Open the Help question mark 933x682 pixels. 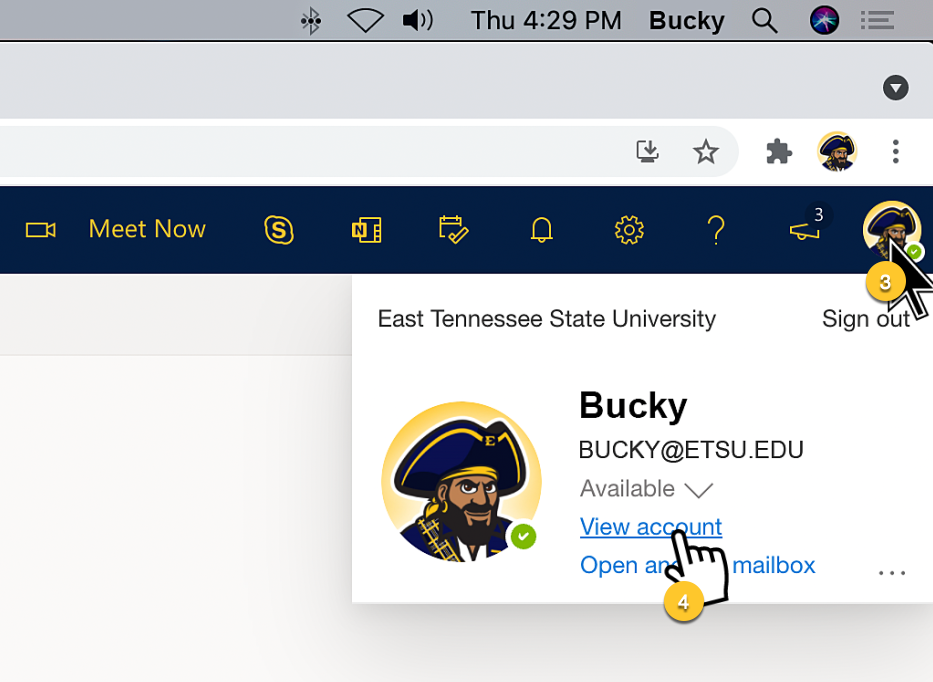[x=716, y=230]
